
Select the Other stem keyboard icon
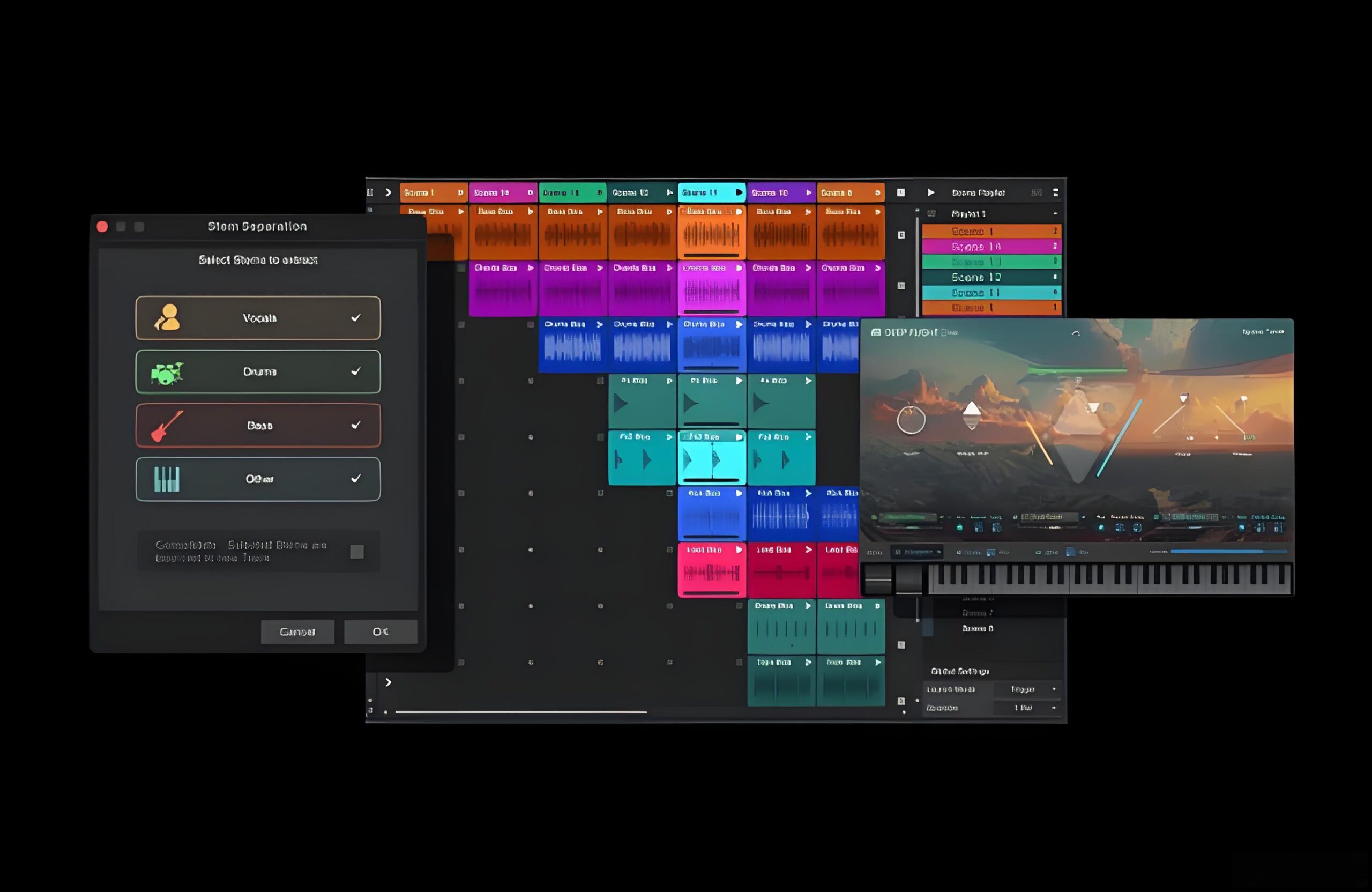pos(167,479)
